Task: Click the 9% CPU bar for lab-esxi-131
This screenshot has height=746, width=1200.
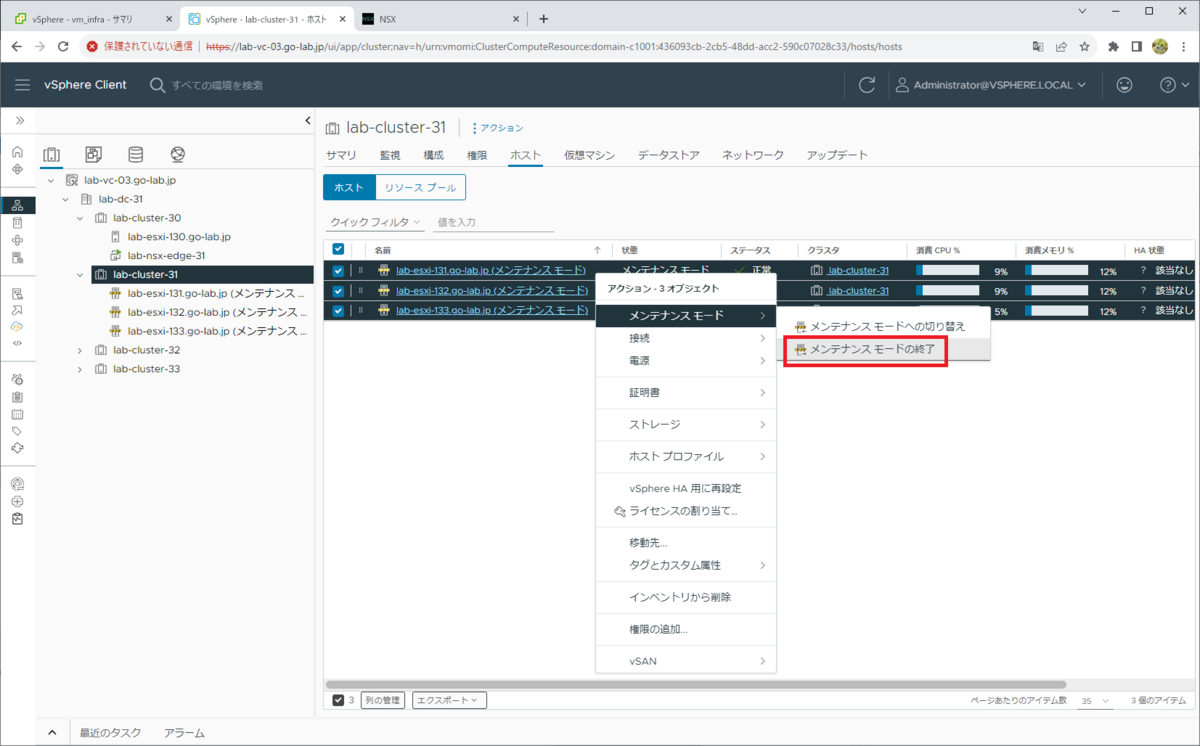Action: [x=947, y=270]
